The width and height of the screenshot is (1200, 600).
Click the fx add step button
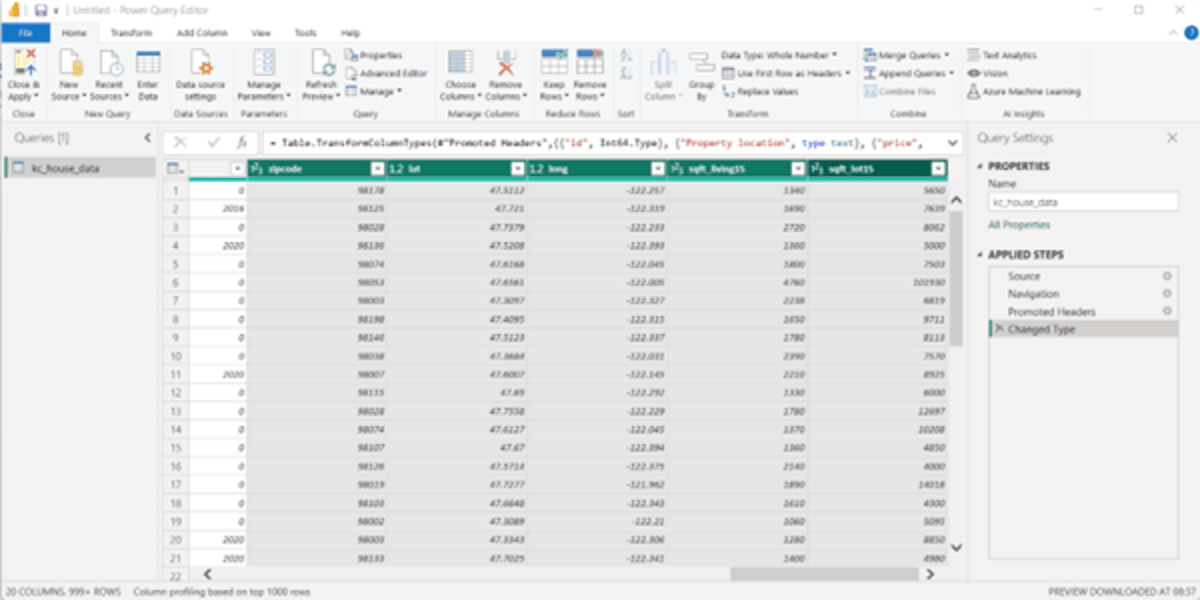[241, 142]
